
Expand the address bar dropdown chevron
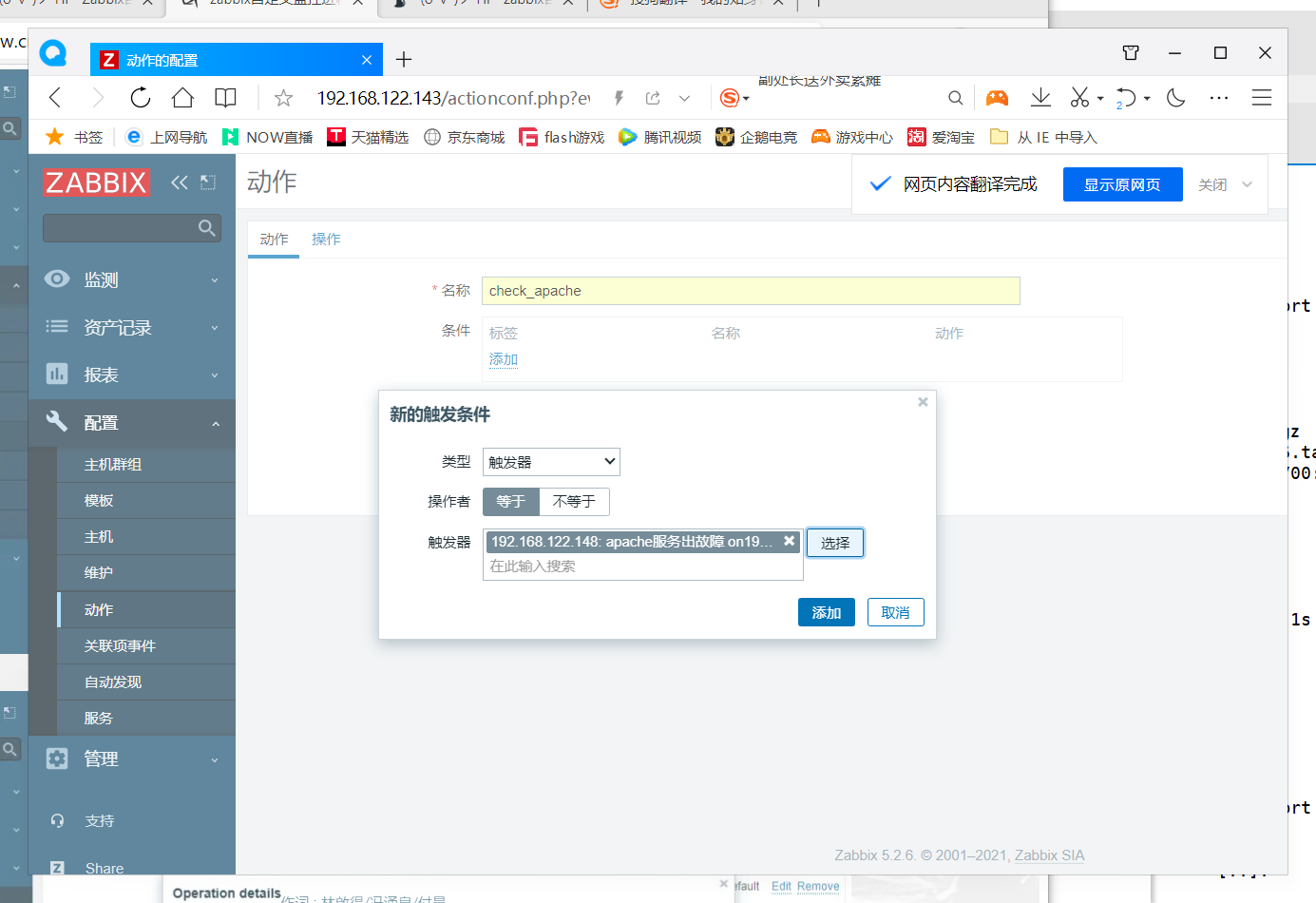[x=684, y=98]
